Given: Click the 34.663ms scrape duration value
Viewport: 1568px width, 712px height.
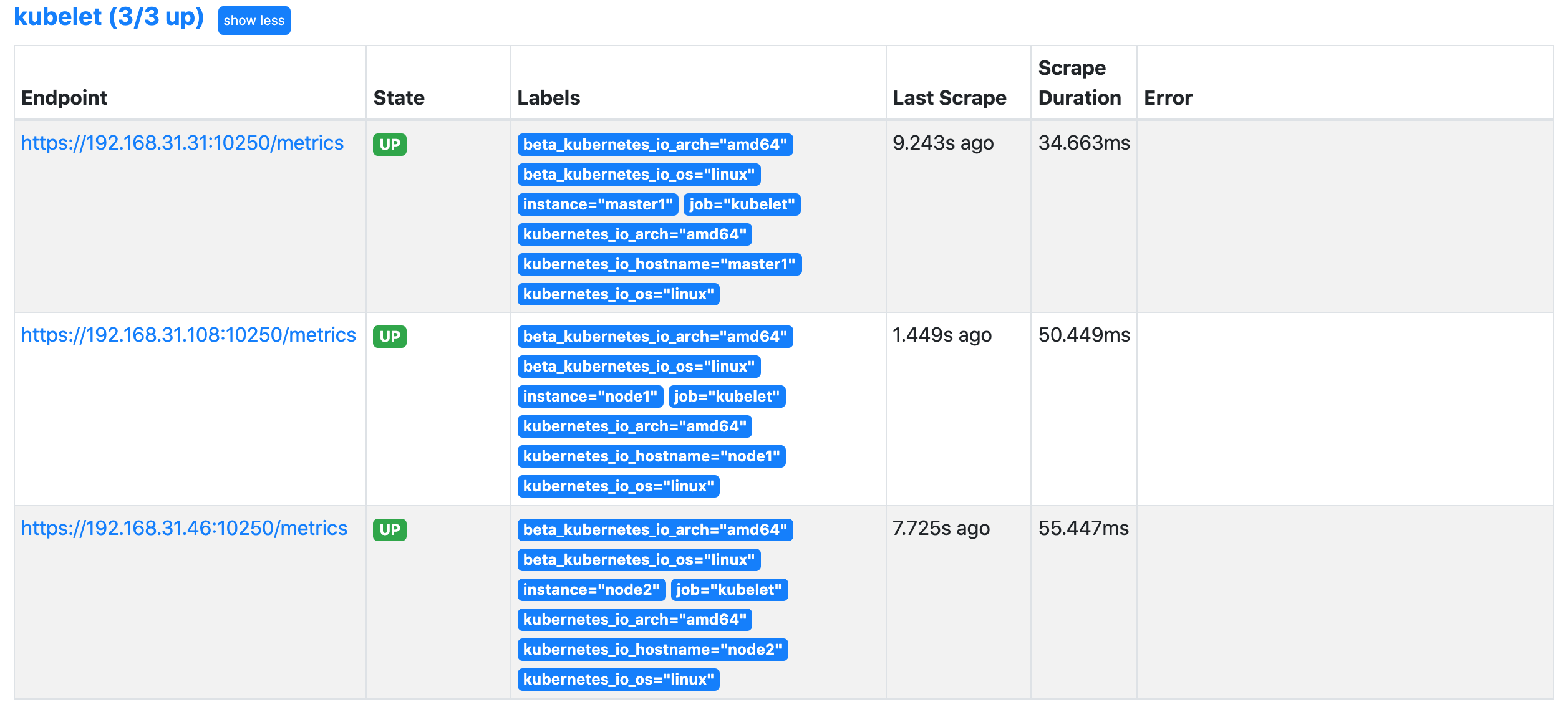Looking at the screenshot, I should pyautogui.click(x=1083, y=143).
